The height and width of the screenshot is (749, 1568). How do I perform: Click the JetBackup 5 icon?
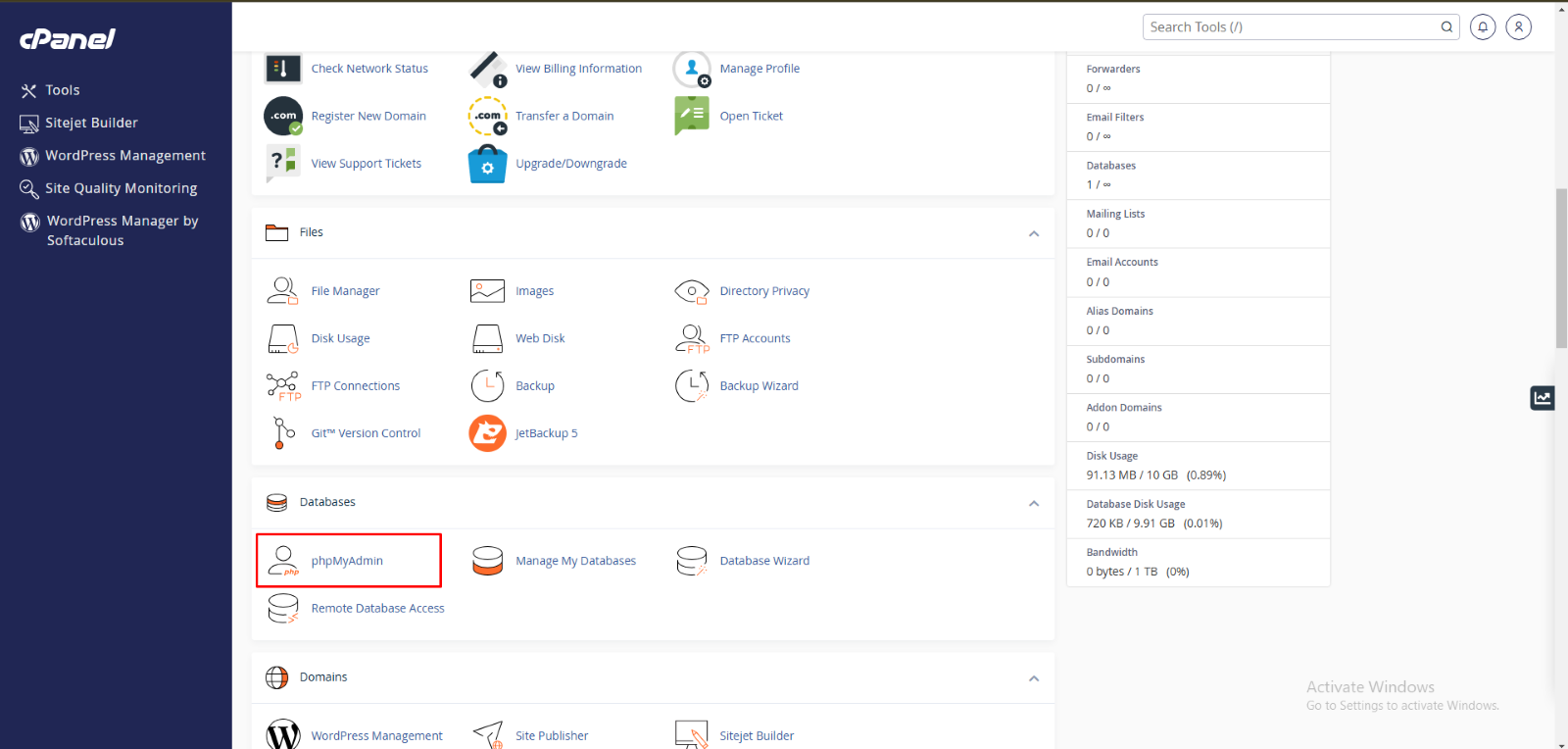click(487, 433)
